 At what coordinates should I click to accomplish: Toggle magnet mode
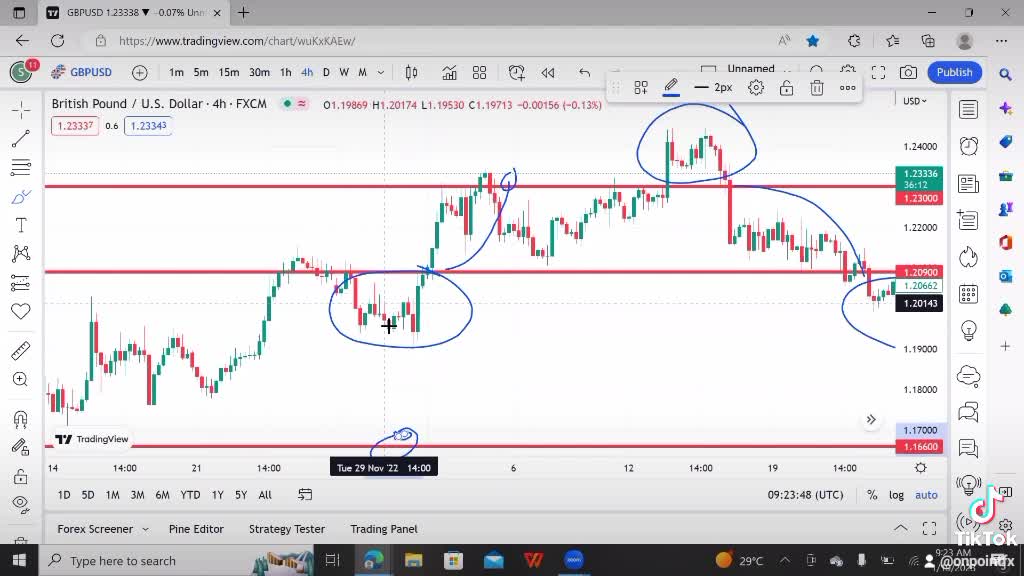click(21, 419)
